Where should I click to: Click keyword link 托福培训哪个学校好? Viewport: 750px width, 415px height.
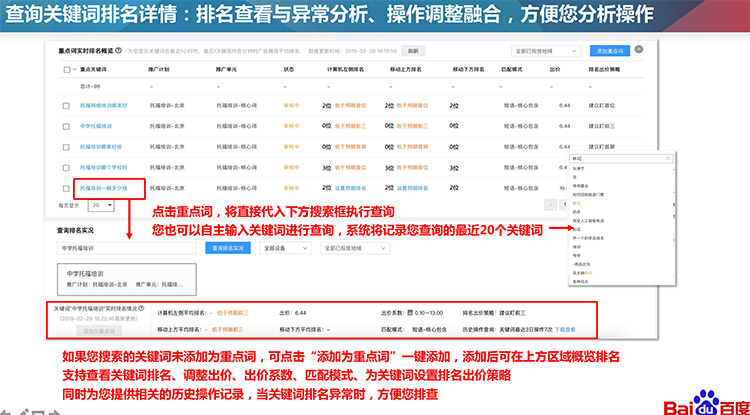(x=102, y=166)
